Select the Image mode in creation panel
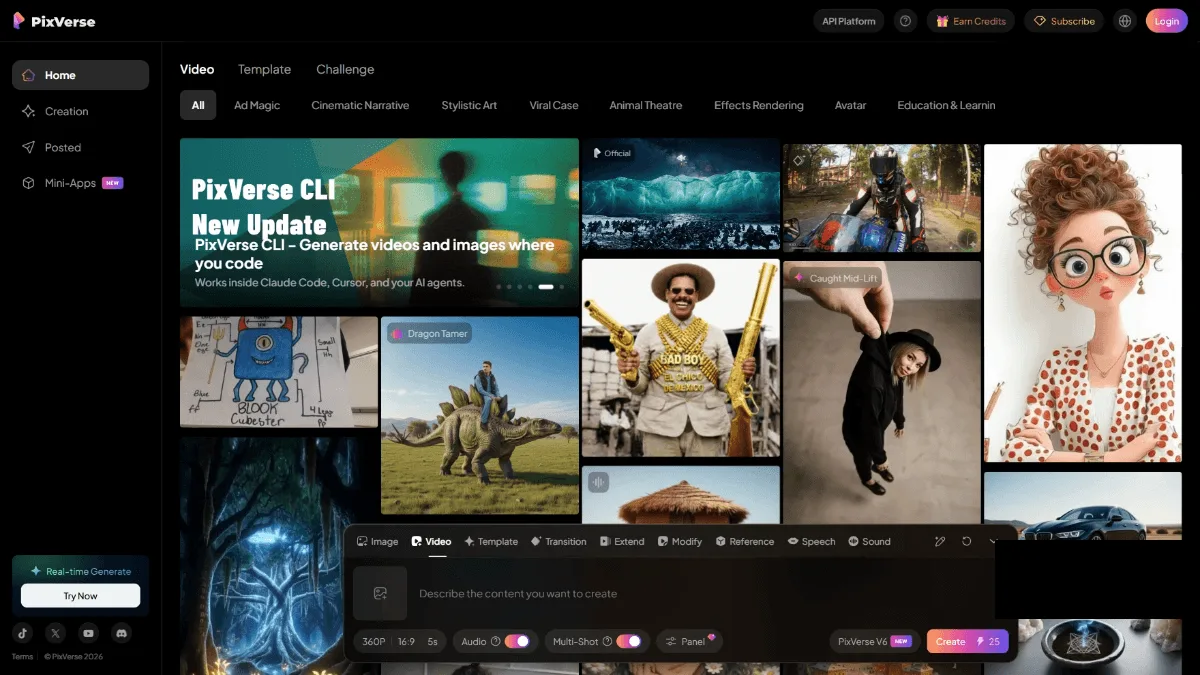 pyautogui.click(x=377, y=541)
